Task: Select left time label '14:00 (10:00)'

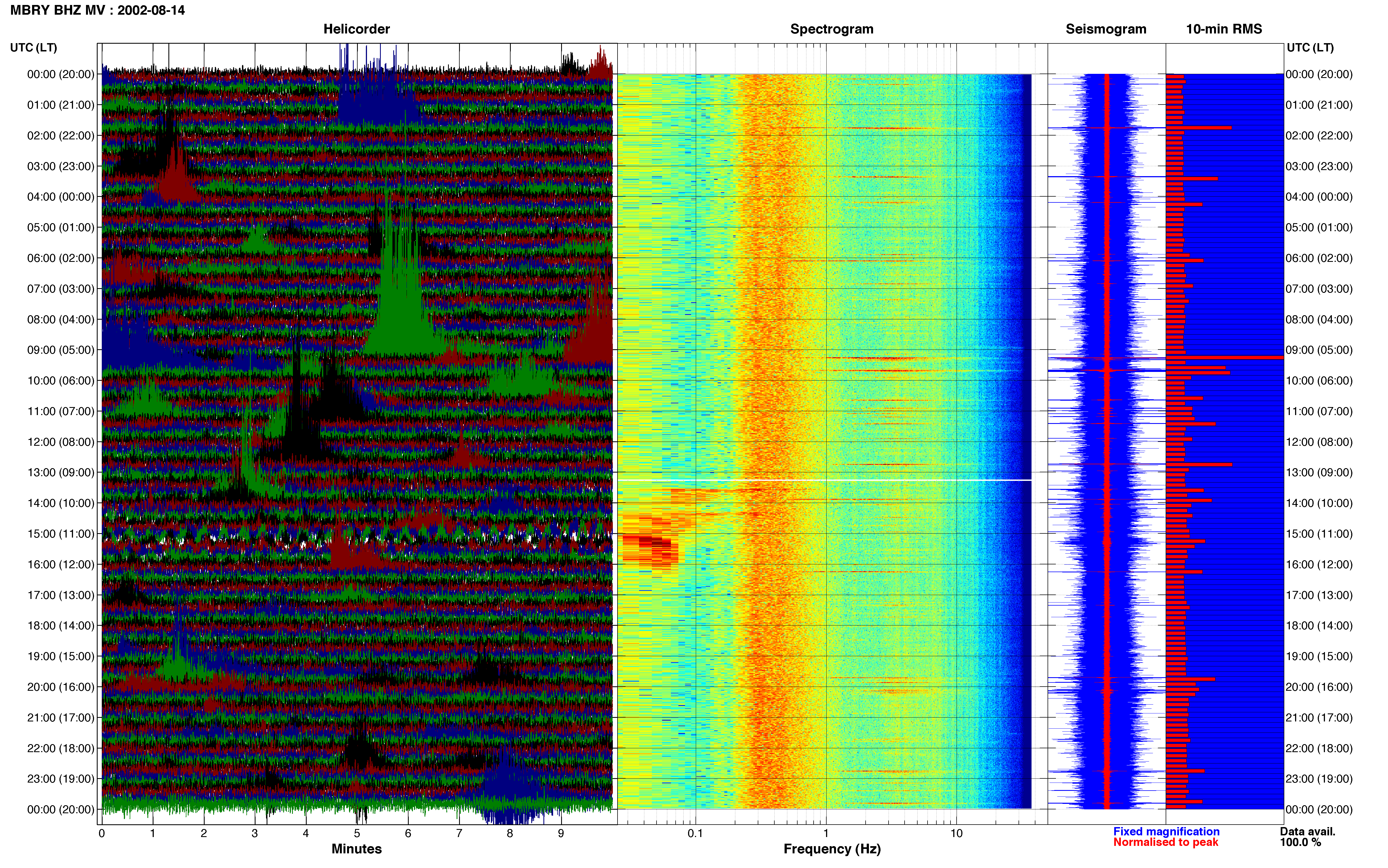Action: click(x=61, y=503)
